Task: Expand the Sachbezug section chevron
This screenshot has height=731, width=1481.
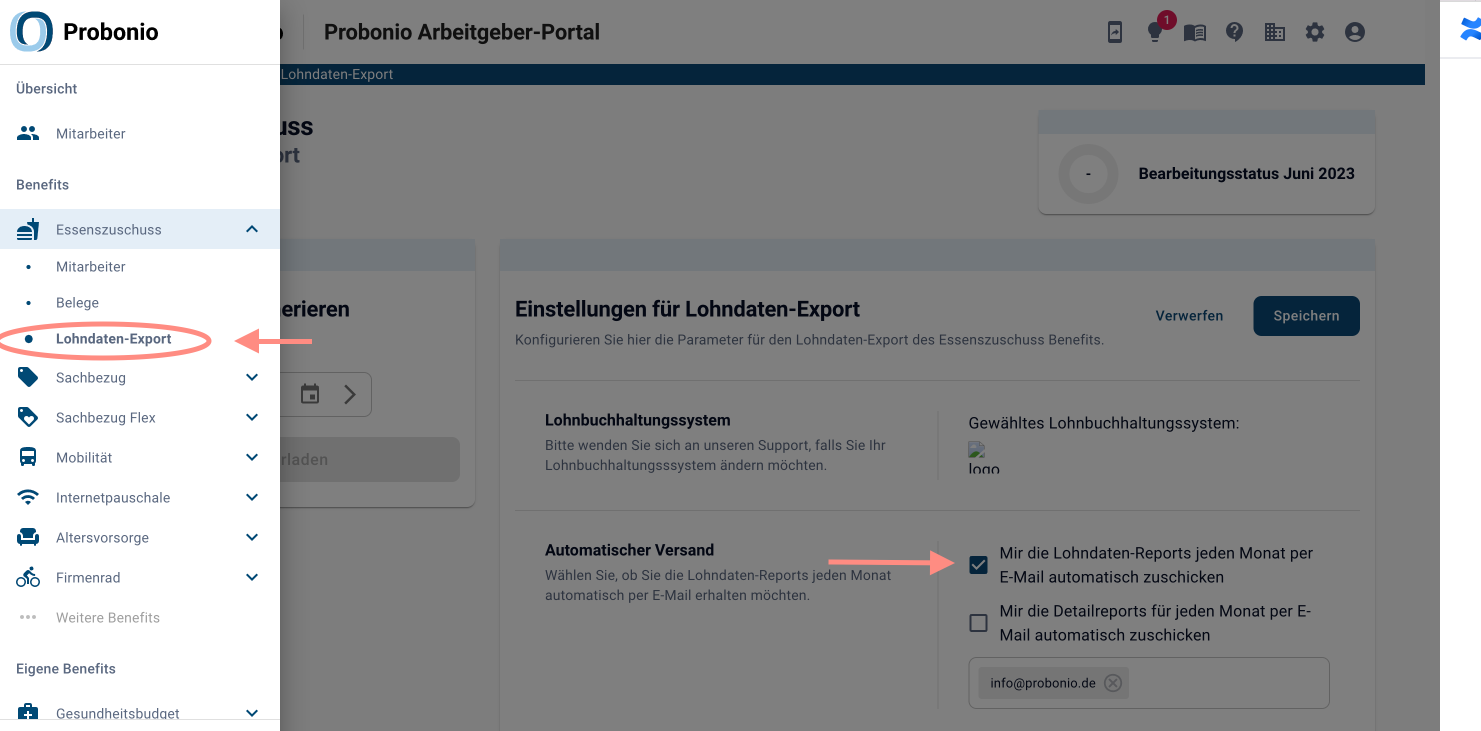Action: click(252, 377)
